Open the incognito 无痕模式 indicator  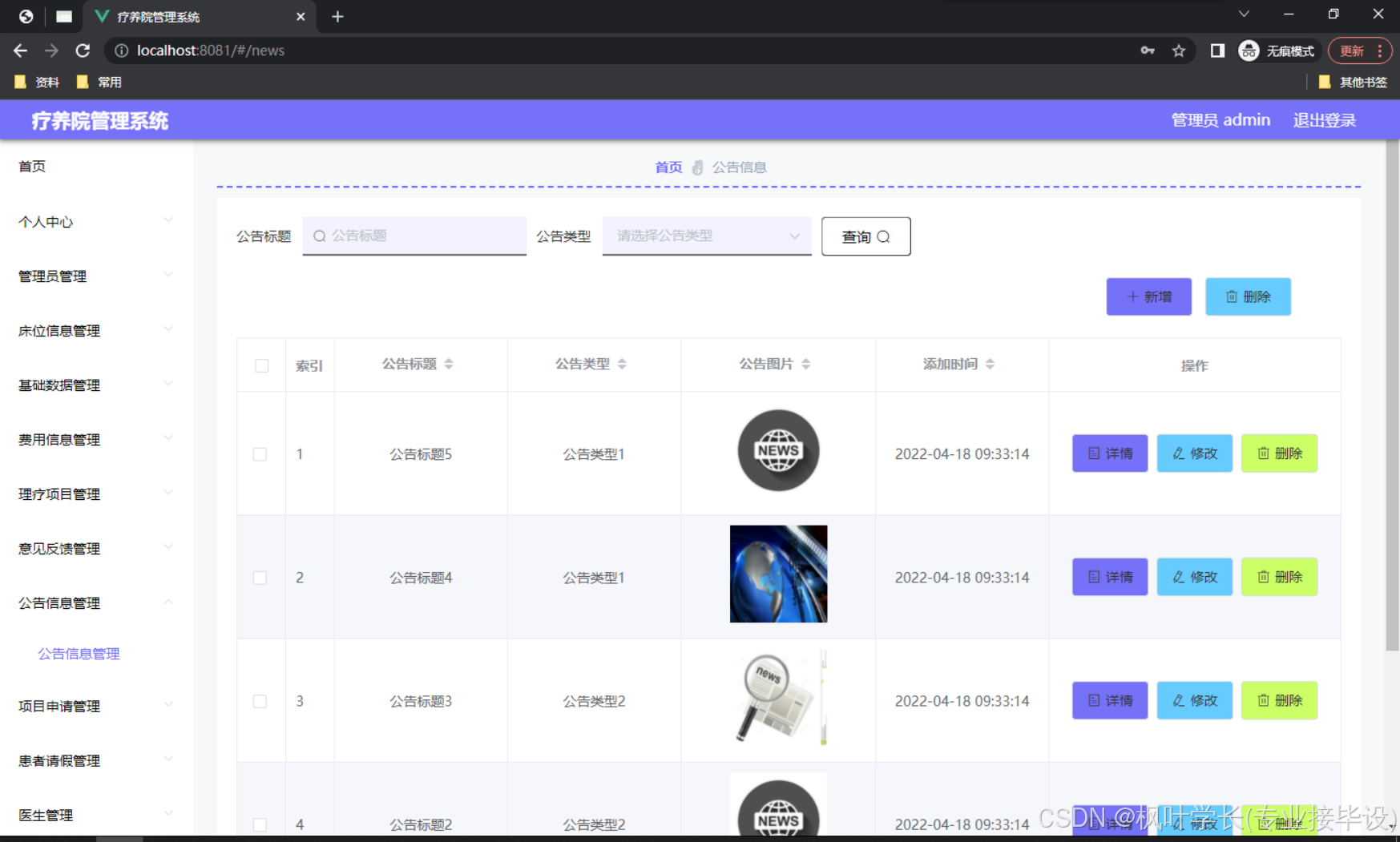1277,50
